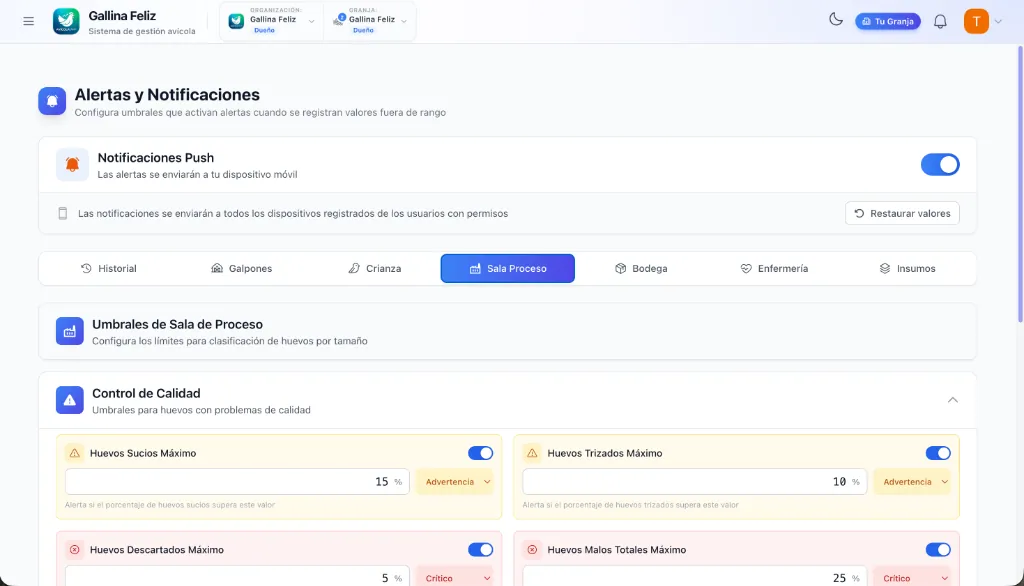Screen dimensions: 1024x586
Task: Collapse the Control de Calidad section
Action: click(x=953, y=400)
